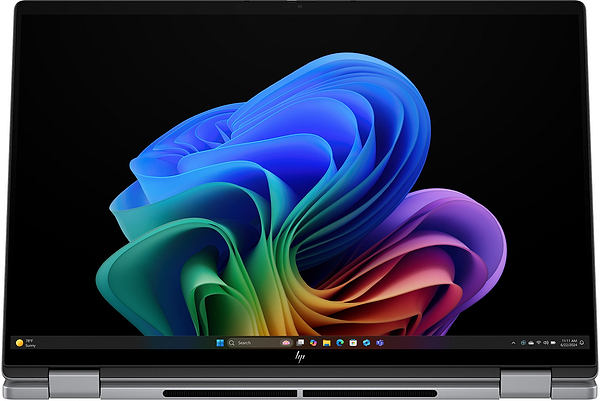Check the battery status icon

(553, 343)
